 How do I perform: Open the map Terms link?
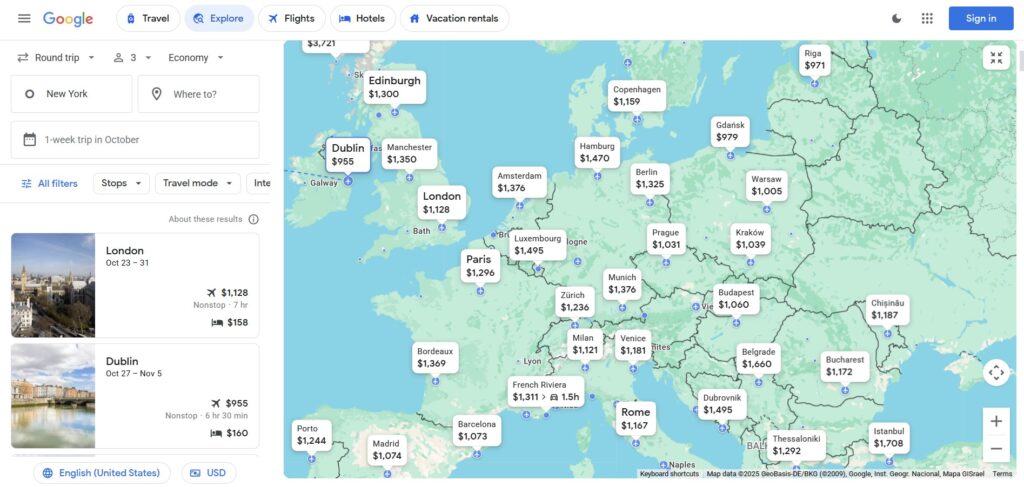[1002, 474]
